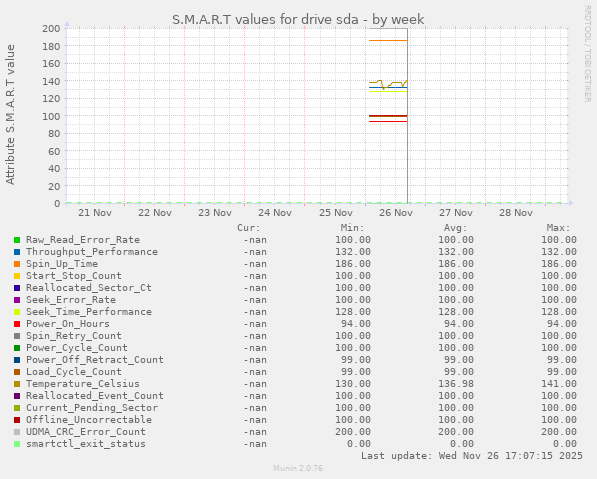The height and width of the screenshot is (479, 597).
Task: Click the wavy Temperature_Celsius line on graph
Action: point(388,84)
